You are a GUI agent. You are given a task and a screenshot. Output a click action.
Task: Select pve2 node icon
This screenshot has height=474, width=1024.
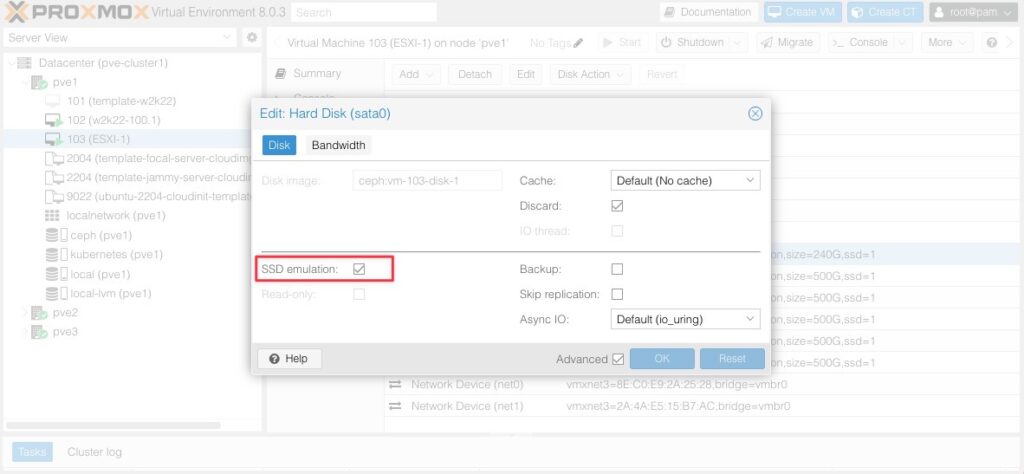tap(39, 313)
